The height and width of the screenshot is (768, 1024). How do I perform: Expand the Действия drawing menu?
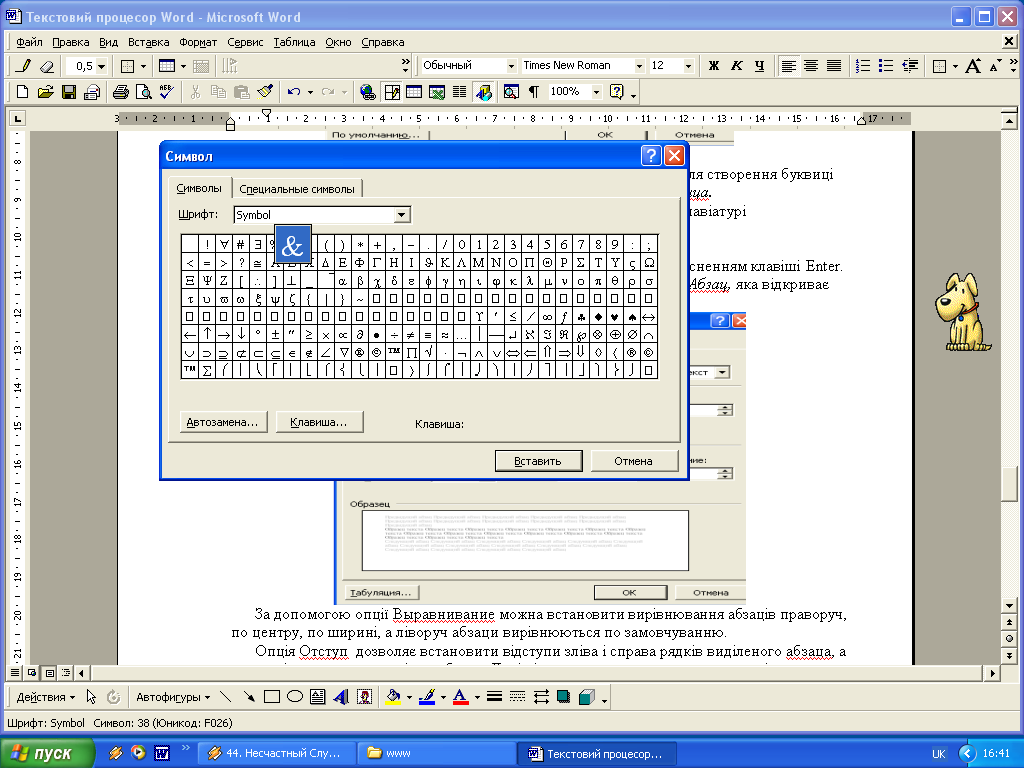46,697
